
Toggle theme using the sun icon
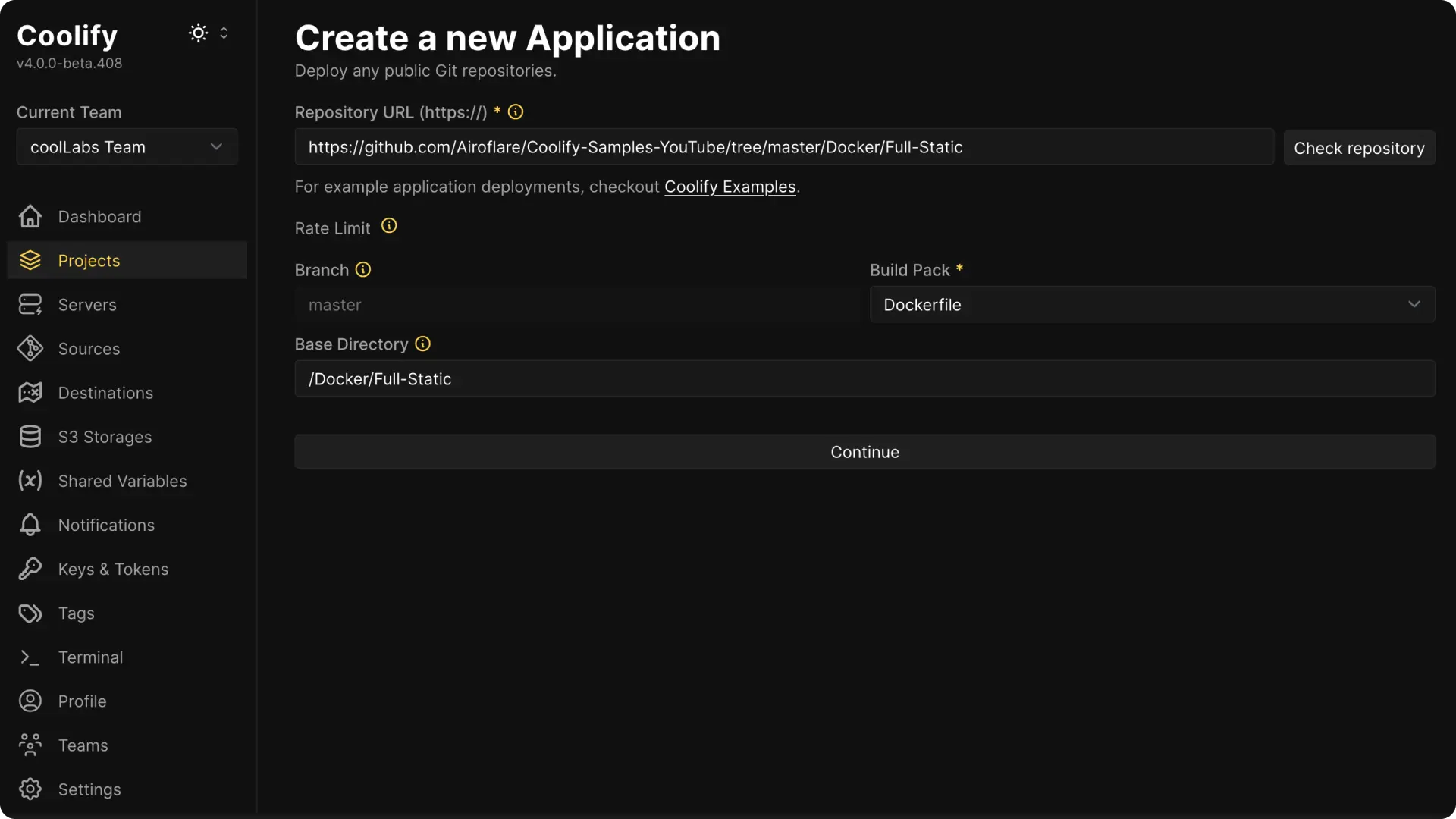click(x=197, y=33)
